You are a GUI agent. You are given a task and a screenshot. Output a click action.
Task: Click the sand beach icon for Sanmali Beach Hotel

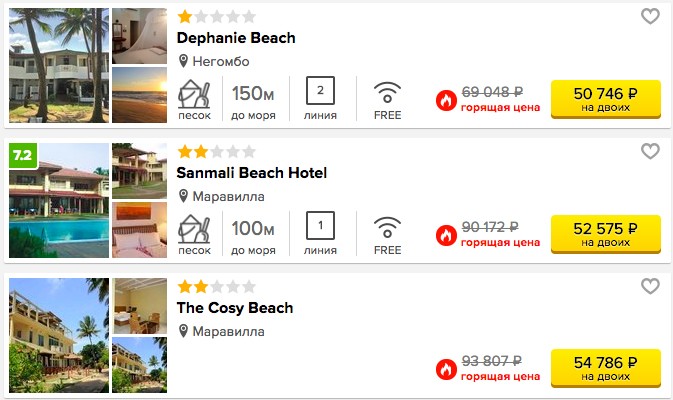pyautogui.click(x=194, y=229)
